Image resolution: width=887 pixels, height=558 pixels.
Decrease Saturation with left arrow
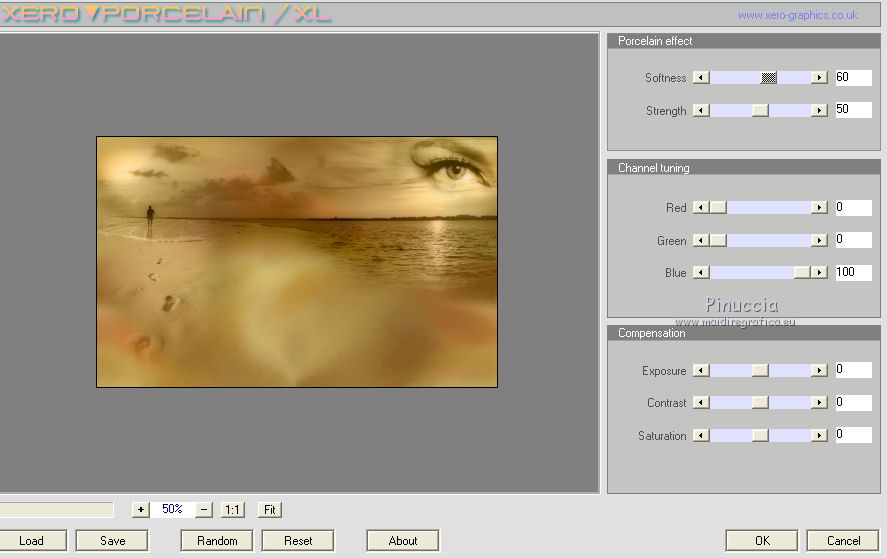[701, 435]
